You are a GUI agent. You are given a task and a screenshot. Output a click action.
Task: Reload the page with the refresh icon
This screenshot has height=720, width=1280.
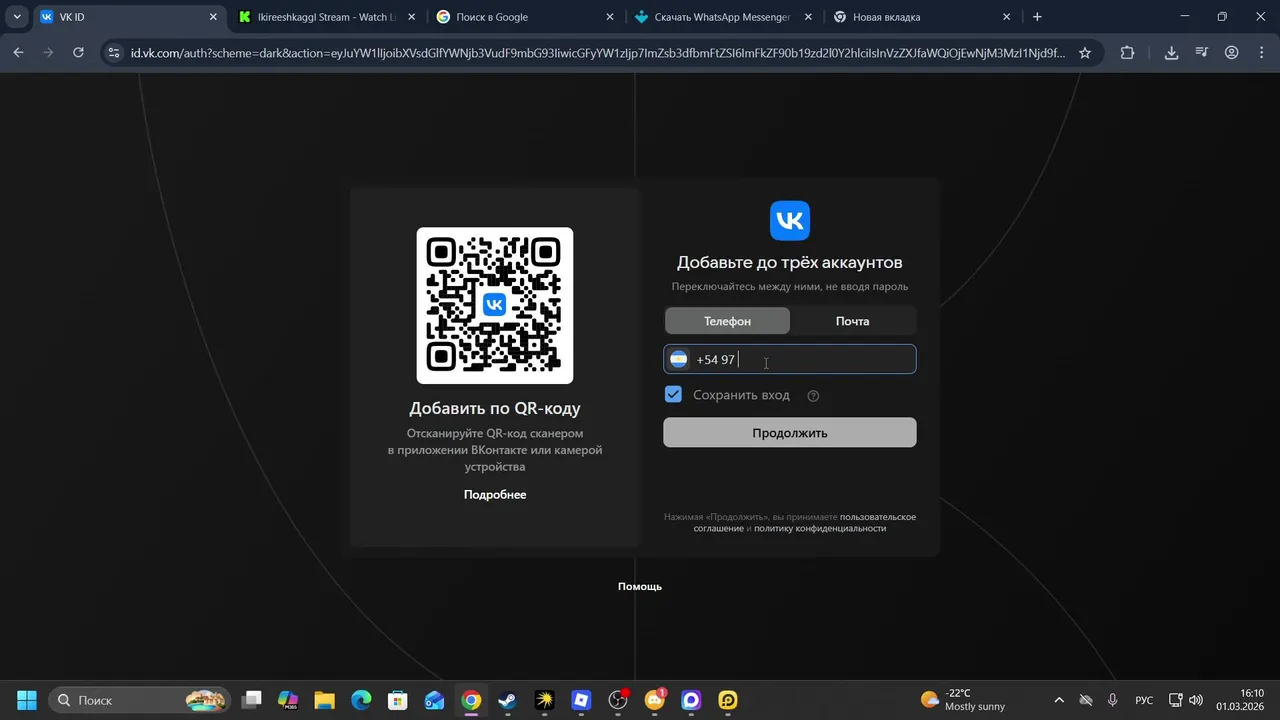tap(78, 53)
